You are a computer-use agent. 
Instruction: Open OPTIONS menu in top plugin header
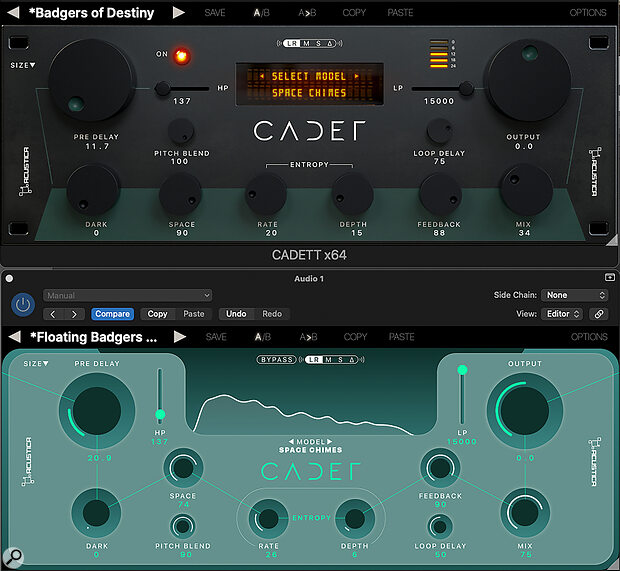pyautogui.click(x=588, y=13)
